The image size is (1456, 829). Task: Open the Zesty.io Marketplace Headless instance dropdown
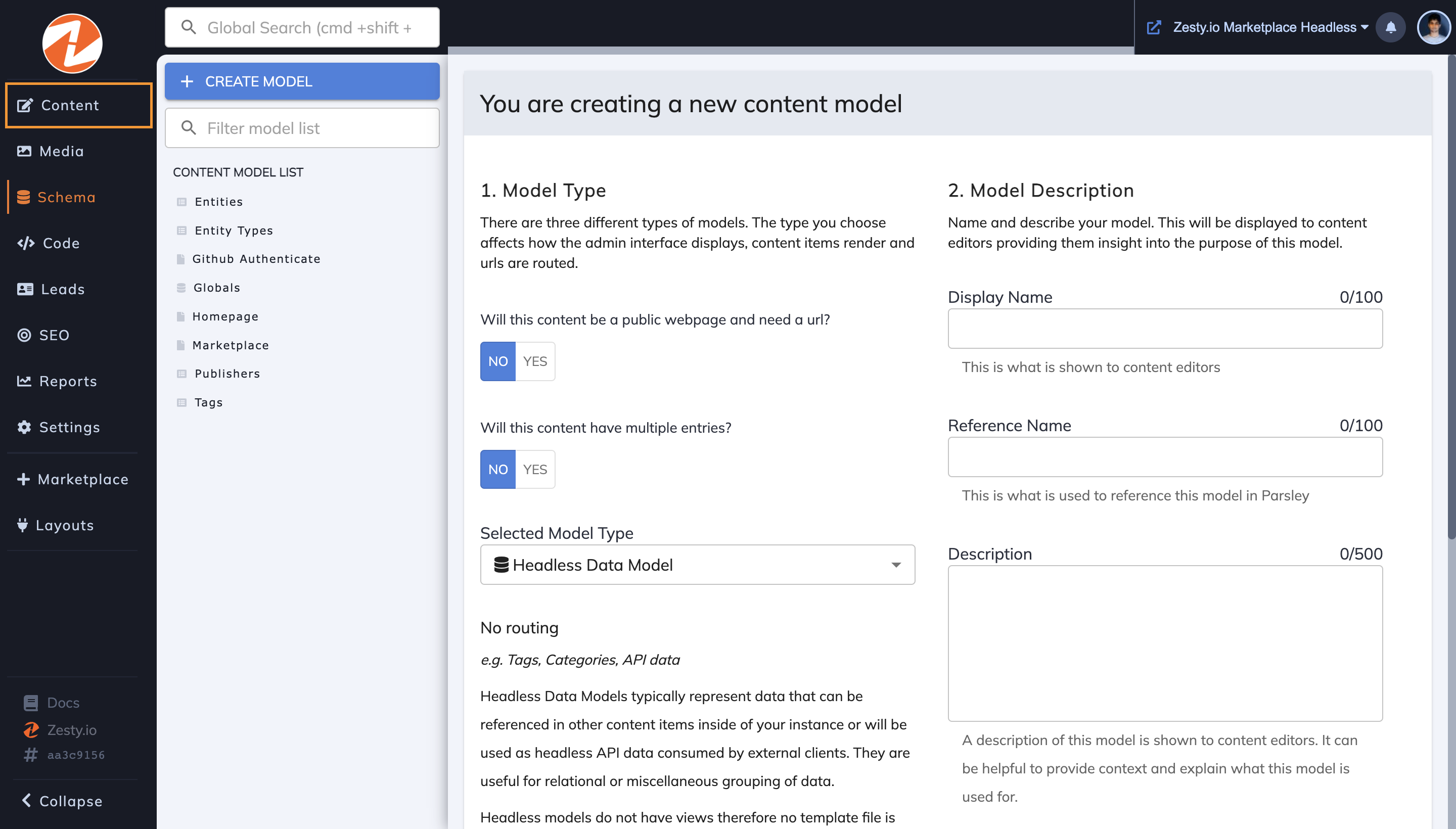pyautogui.click(x=1270, y=27)
